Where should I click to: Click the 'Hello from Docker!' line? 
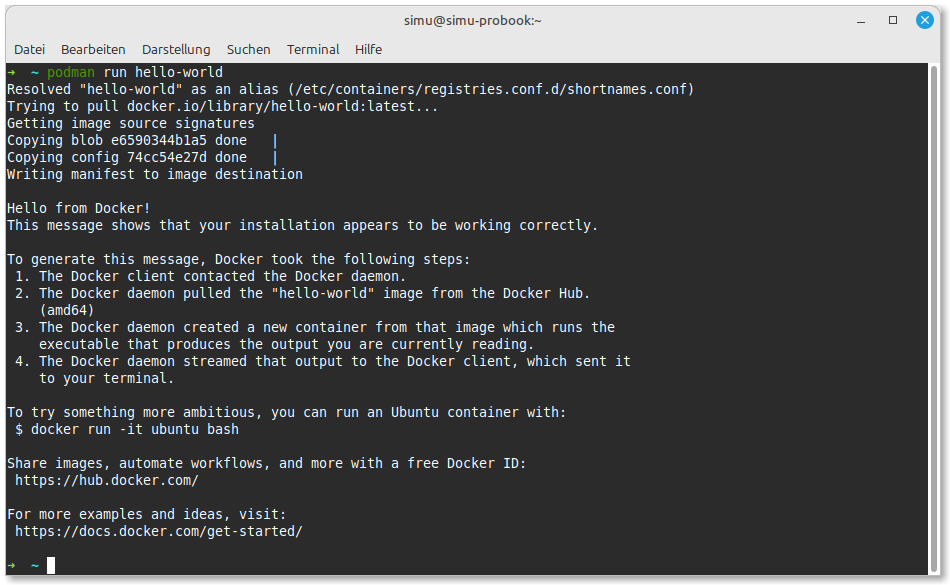[x=79, y=208]
